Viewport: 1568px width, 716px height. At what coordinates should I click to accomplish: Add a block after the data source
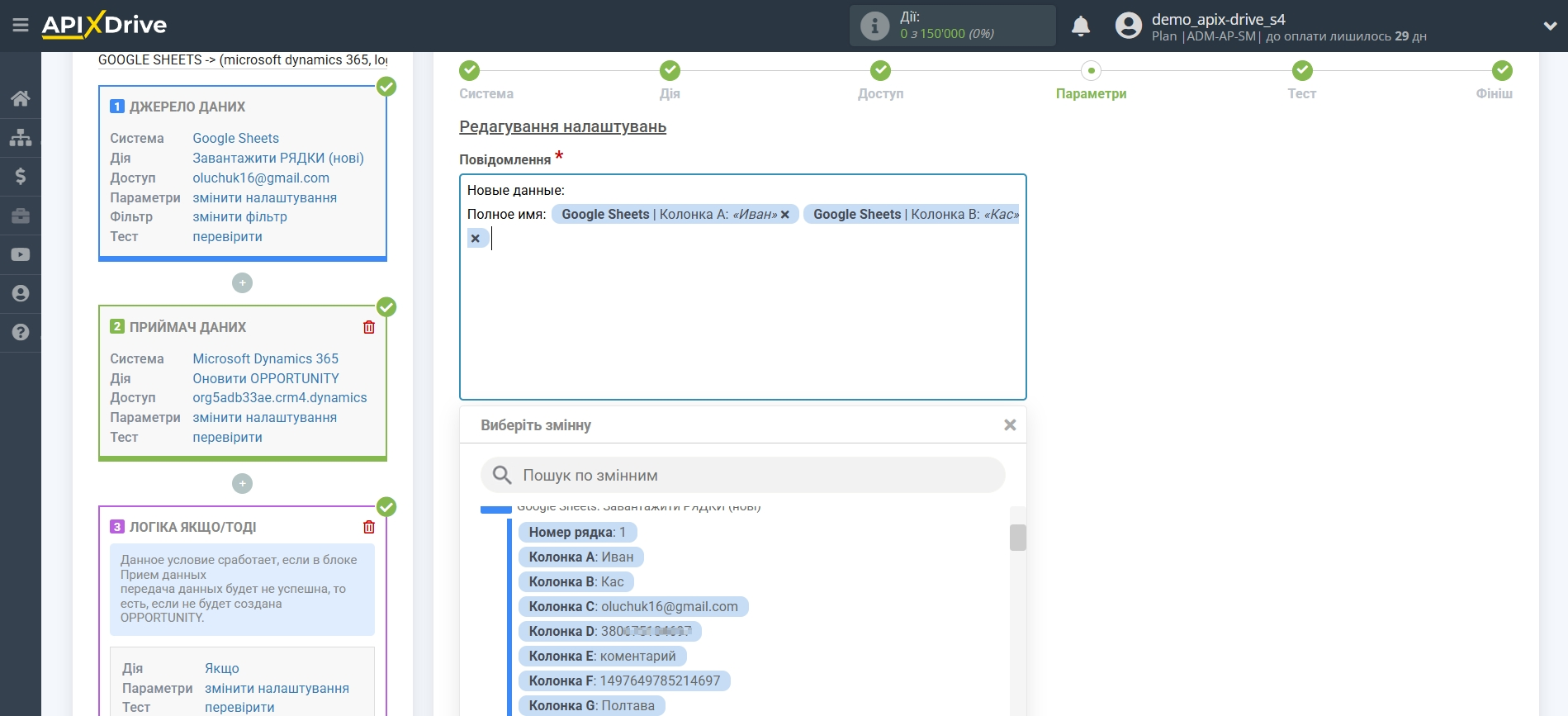(242, 282)
